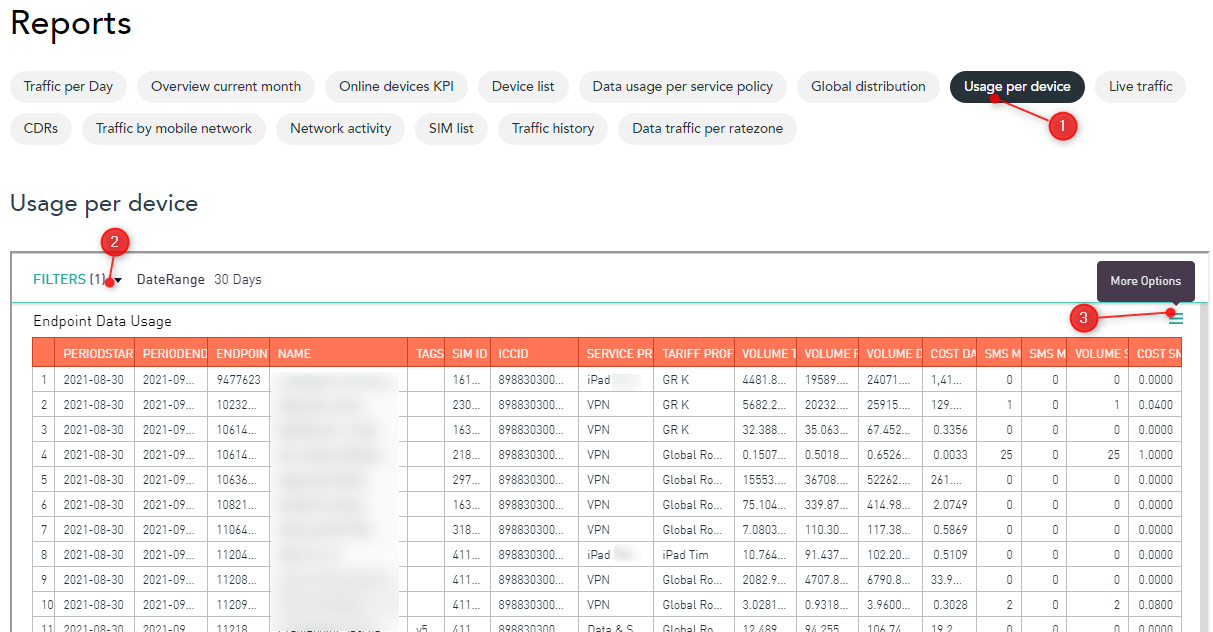
Task: Click cost value 0.0800 in row 10
Action: pyautogui.click(x=1156, y=605)
